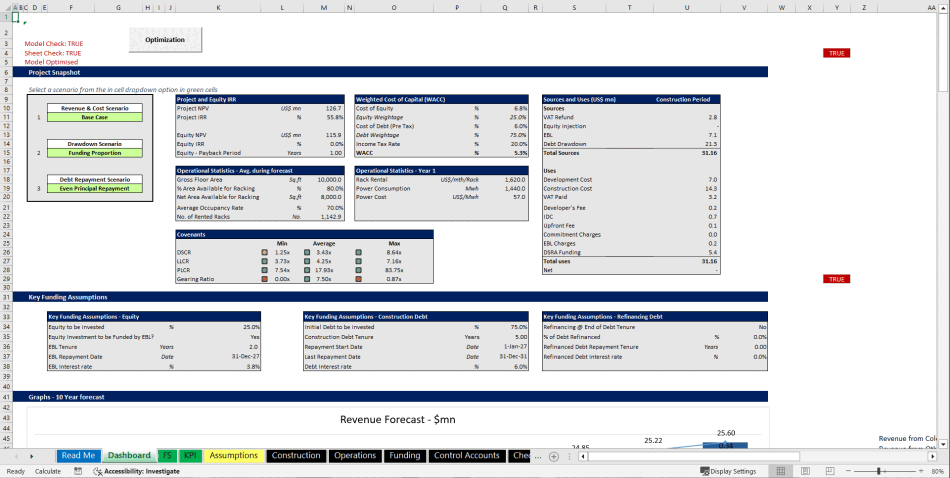Open the Construction sheet tab

point(296,456)
